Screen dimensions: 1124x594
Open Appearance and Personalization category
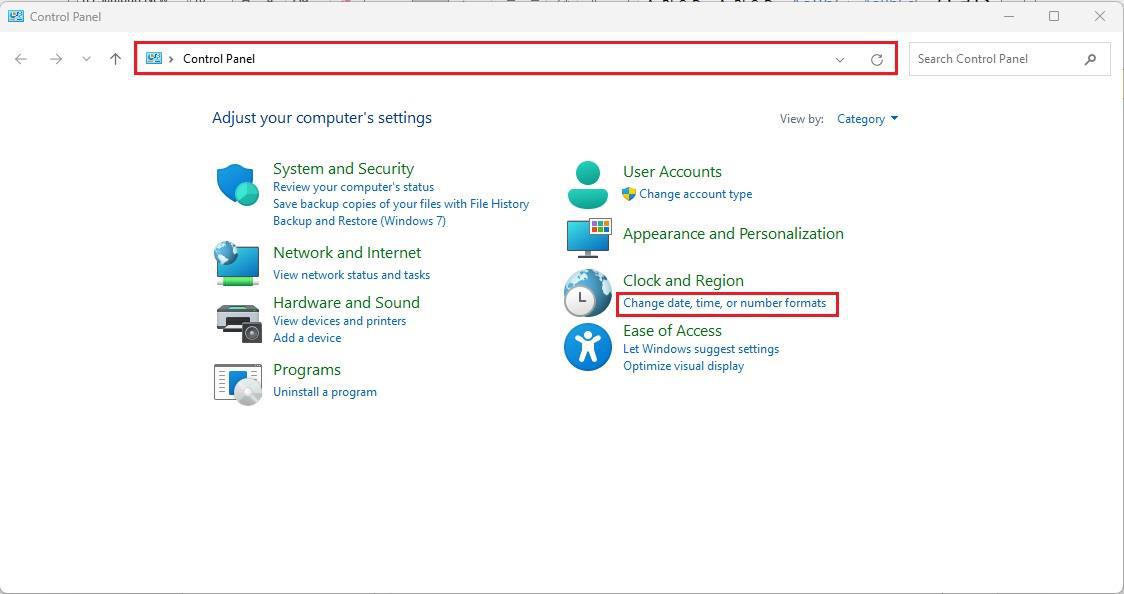[x=733, y=234]
